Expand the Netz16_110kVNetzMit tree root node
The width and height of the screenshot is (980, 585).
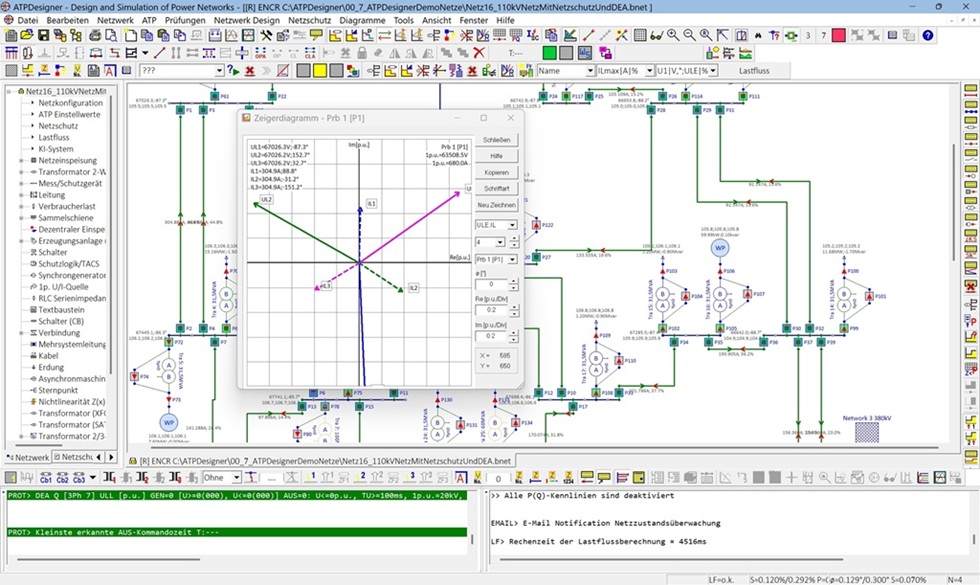point(9,91)
